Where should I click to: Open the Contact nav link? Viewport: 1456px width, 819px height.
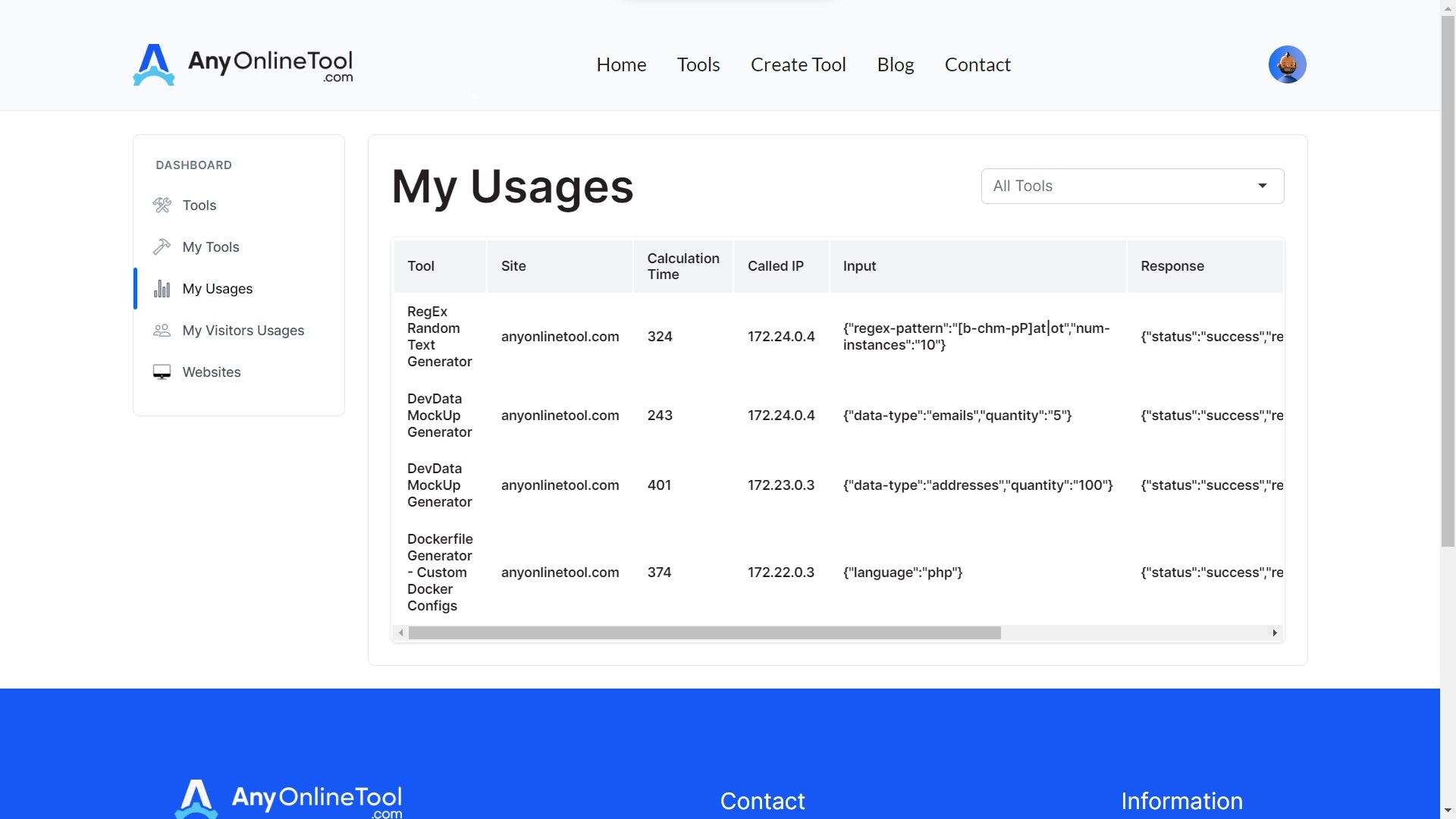click(x=977, y=64)
